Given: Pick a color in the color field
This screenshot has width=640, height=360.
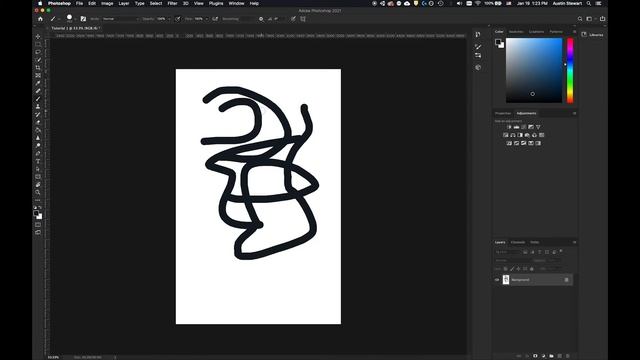Looking at the screenshot, I should [x=534, y=70].
